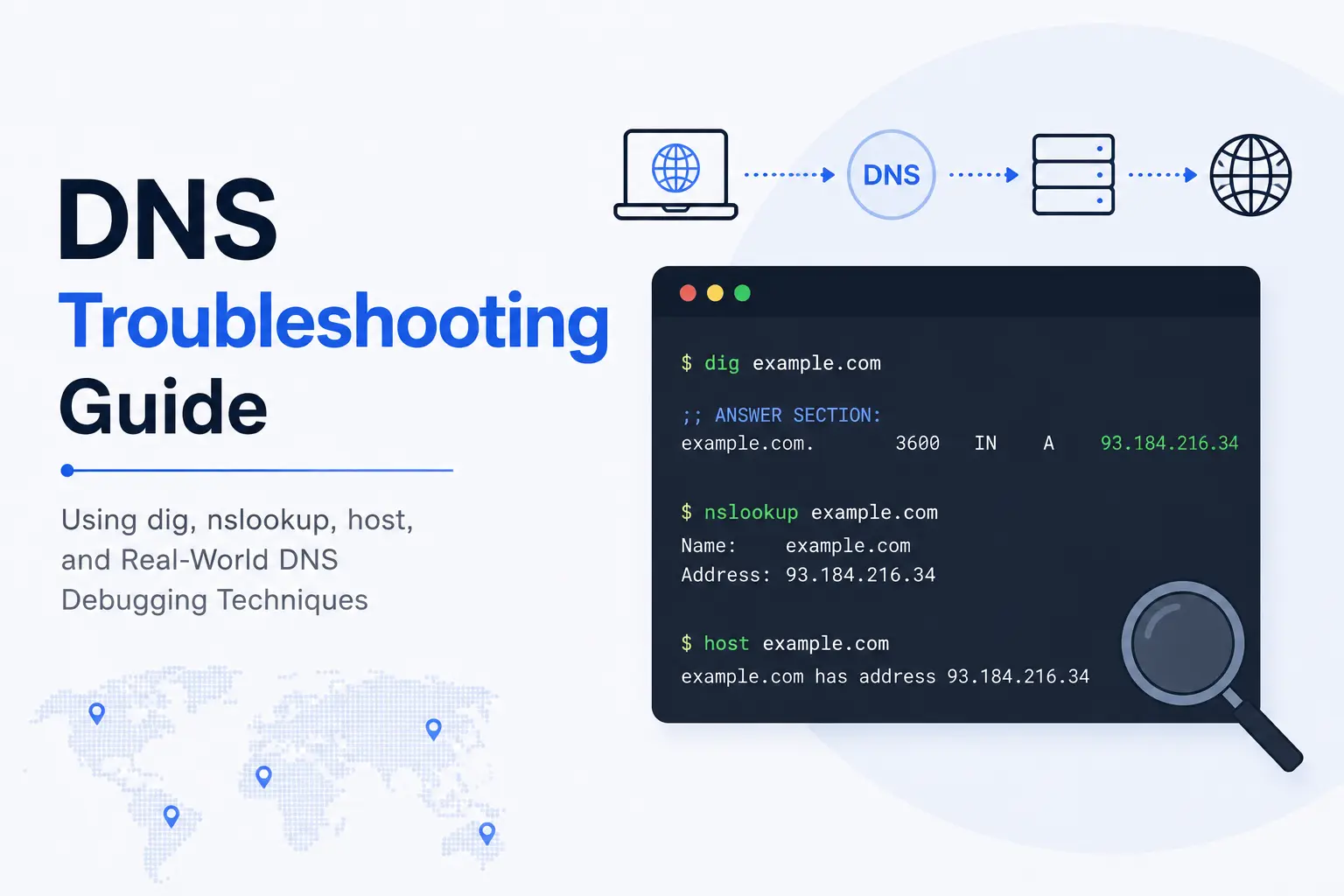
Task: Click "example.com." in the answer record row
Action: 747,444
